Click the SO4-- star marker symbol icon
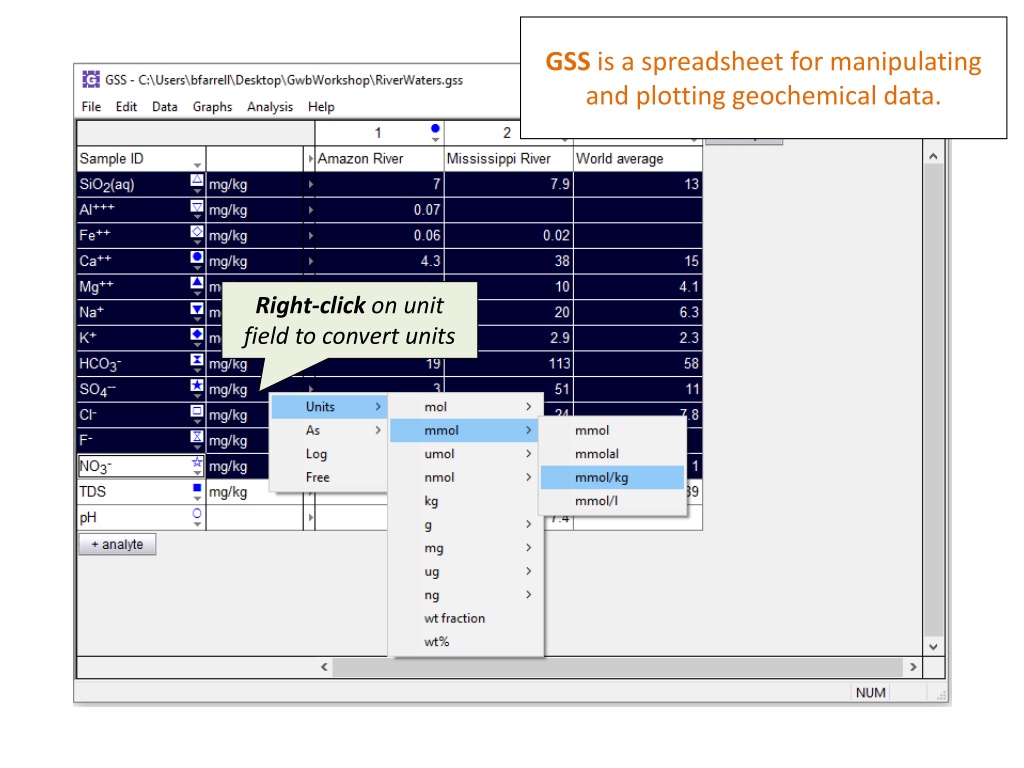This screenshot has width=1024, height=768. click(x=197, y=385)
